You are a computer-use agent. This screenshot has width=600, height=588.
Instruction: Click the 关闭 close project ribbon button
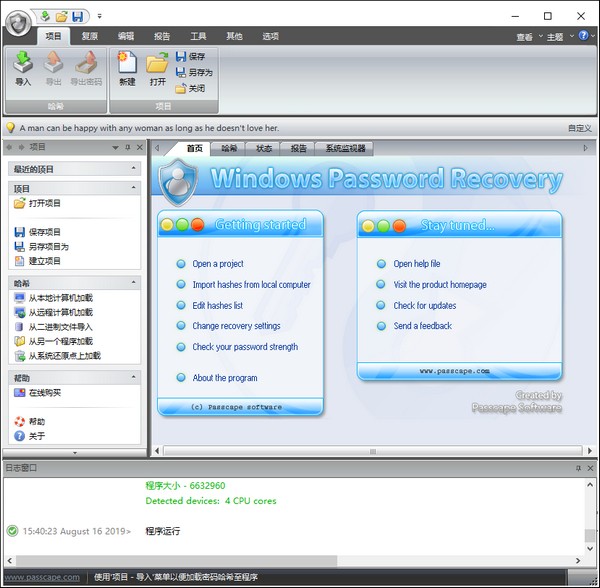[x=191, y=89]
